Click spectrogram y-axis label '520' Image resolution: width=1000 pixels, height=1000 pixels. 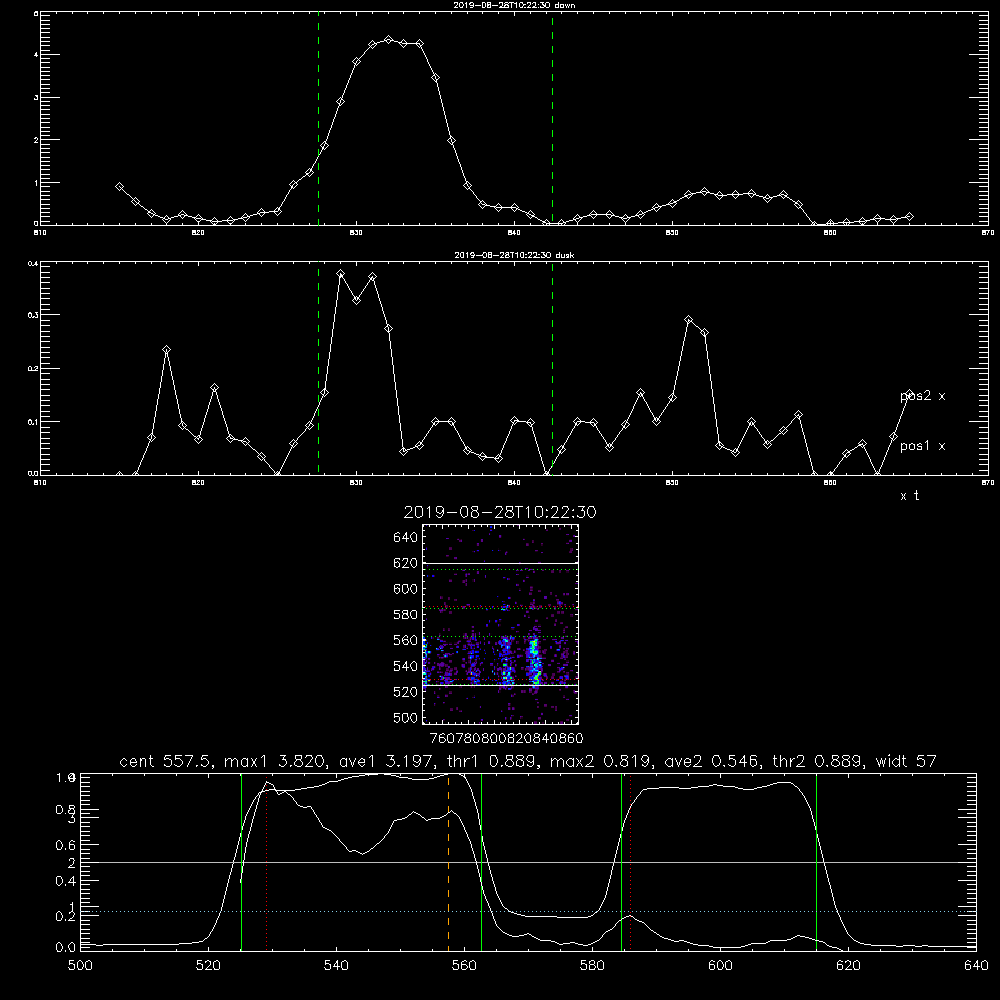(406, 692)
